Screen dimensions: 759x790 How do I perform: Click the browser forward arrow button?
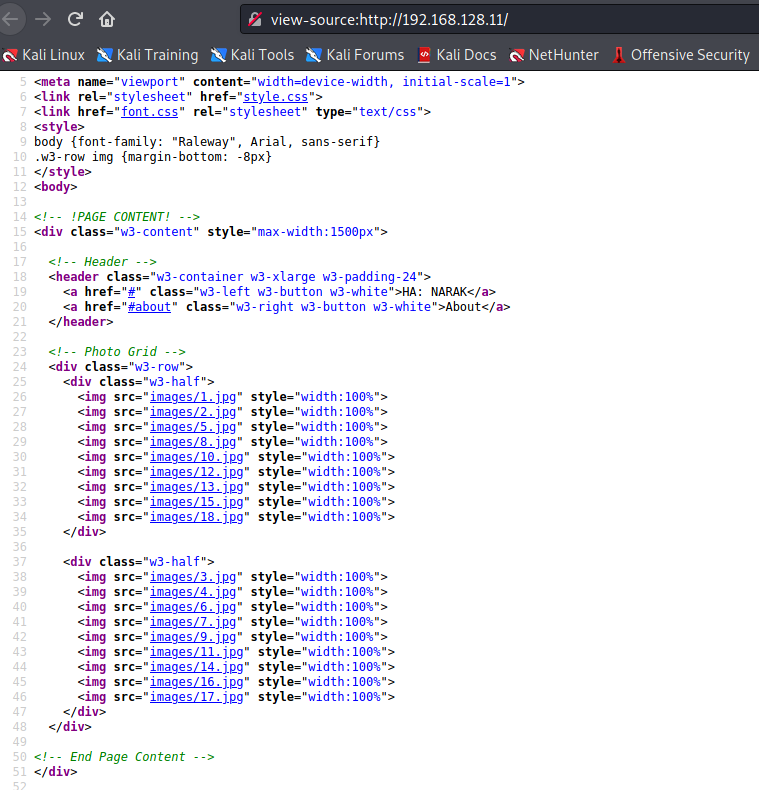click(43, 20)
